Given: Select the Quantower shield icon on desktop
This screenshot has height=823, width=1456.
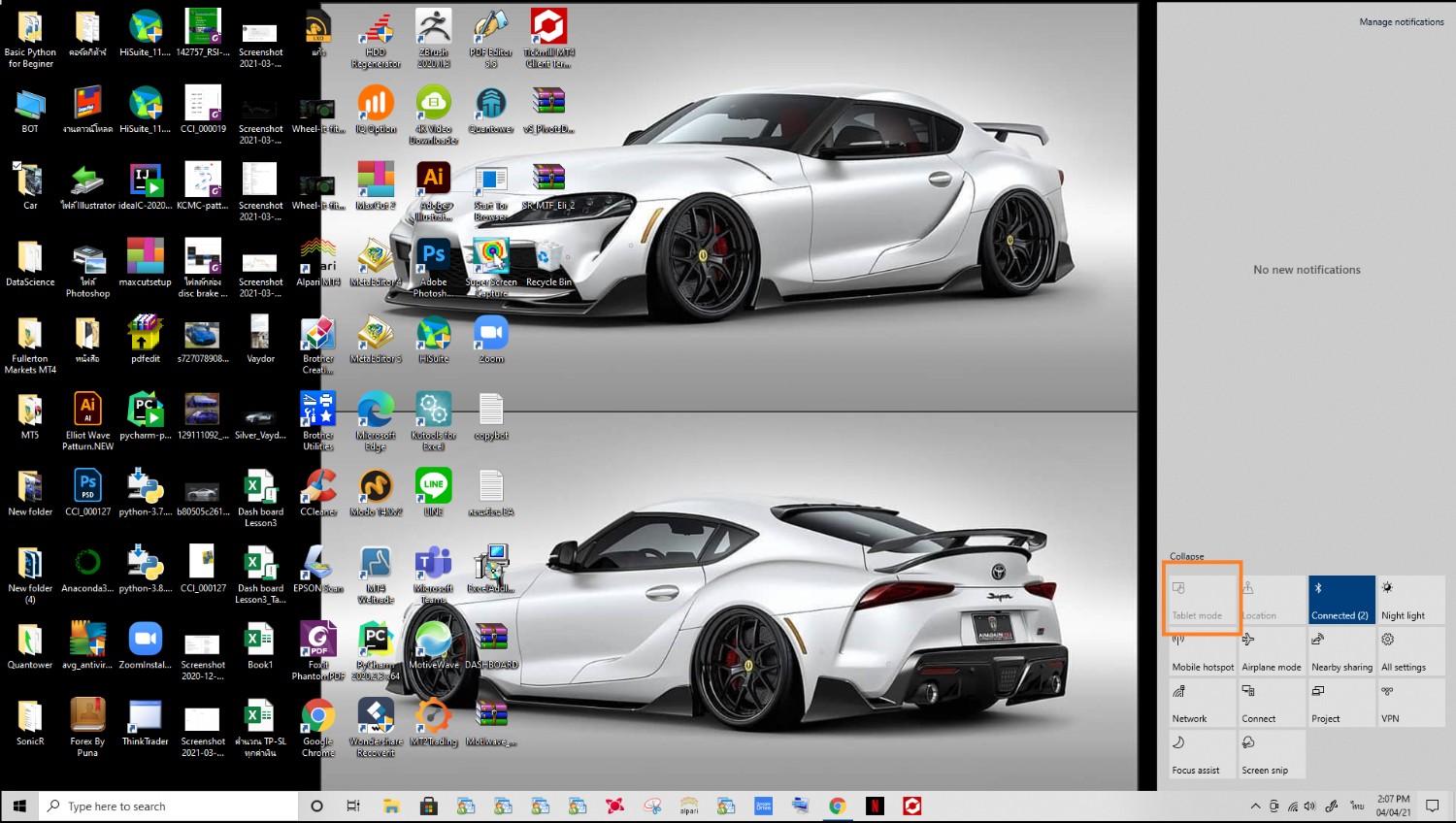Looking at the screenshot, I should pyautogui.click(x=491, y=109).
